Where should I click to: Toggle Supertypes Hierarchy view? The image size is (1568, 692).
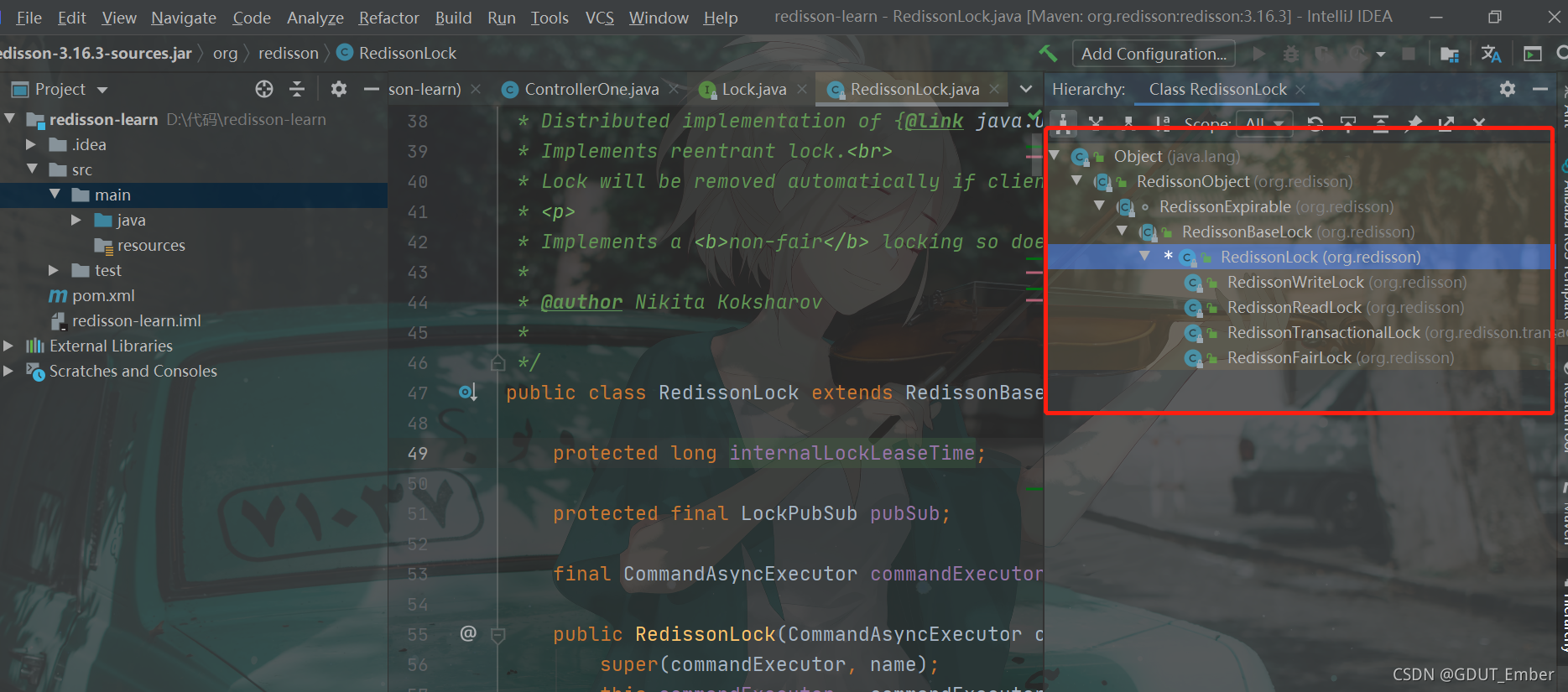pos(1096,123)
